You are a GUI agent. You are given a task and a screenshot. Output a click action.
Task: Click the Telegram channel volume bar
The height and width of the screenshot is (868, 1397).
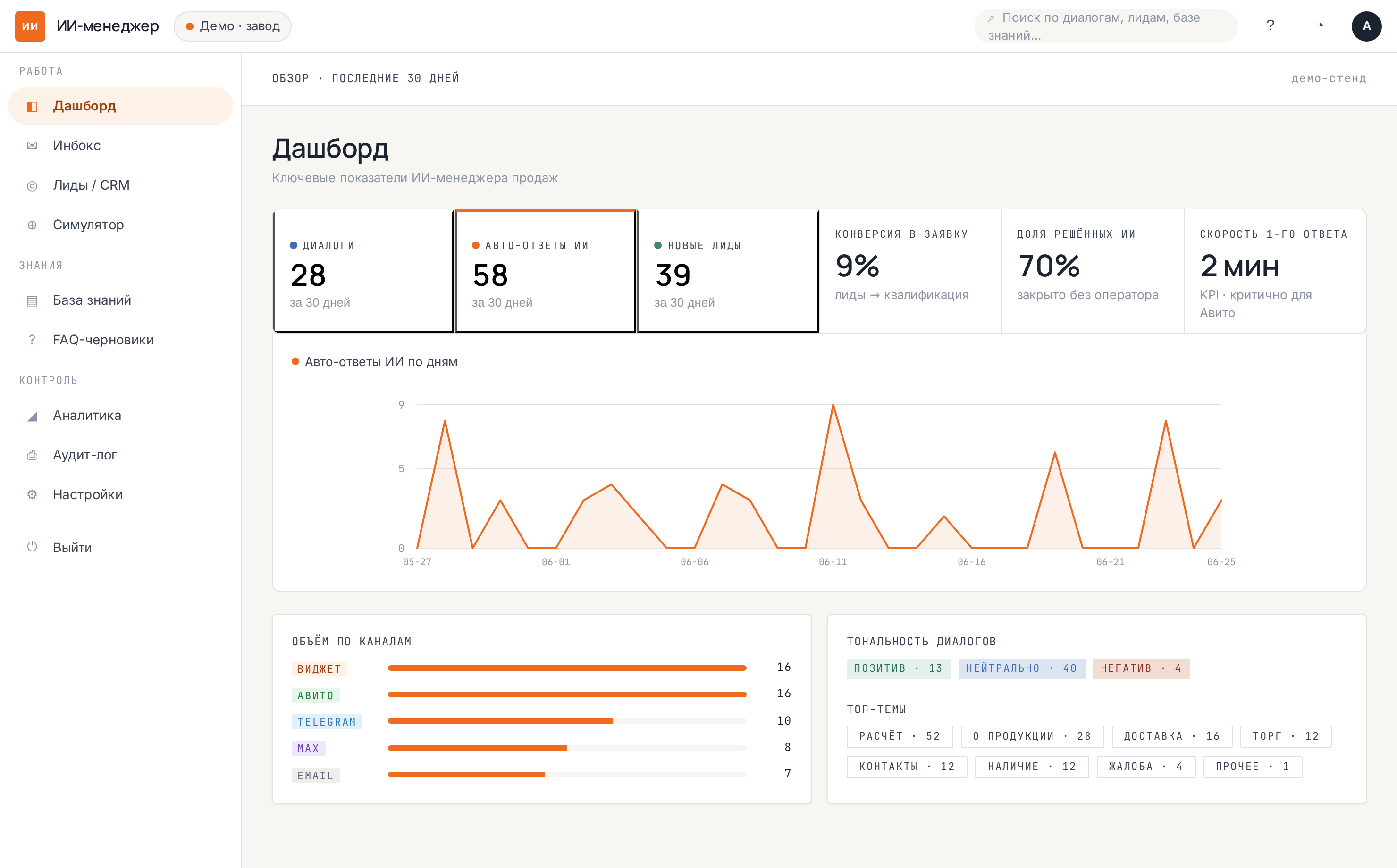(x=567, y=721)
